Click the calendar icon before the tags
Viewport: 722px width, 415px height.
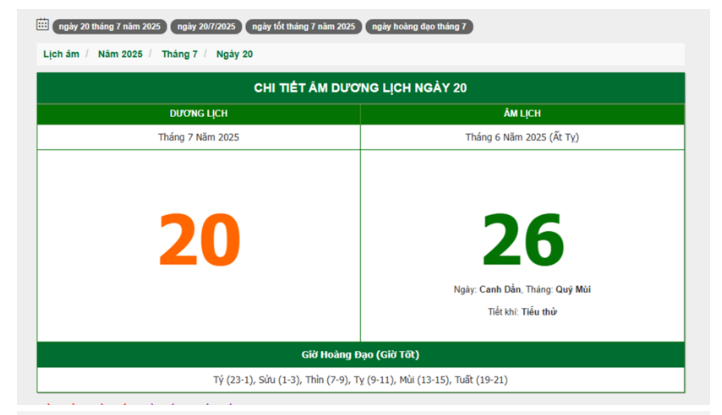(x=42, y=25)
